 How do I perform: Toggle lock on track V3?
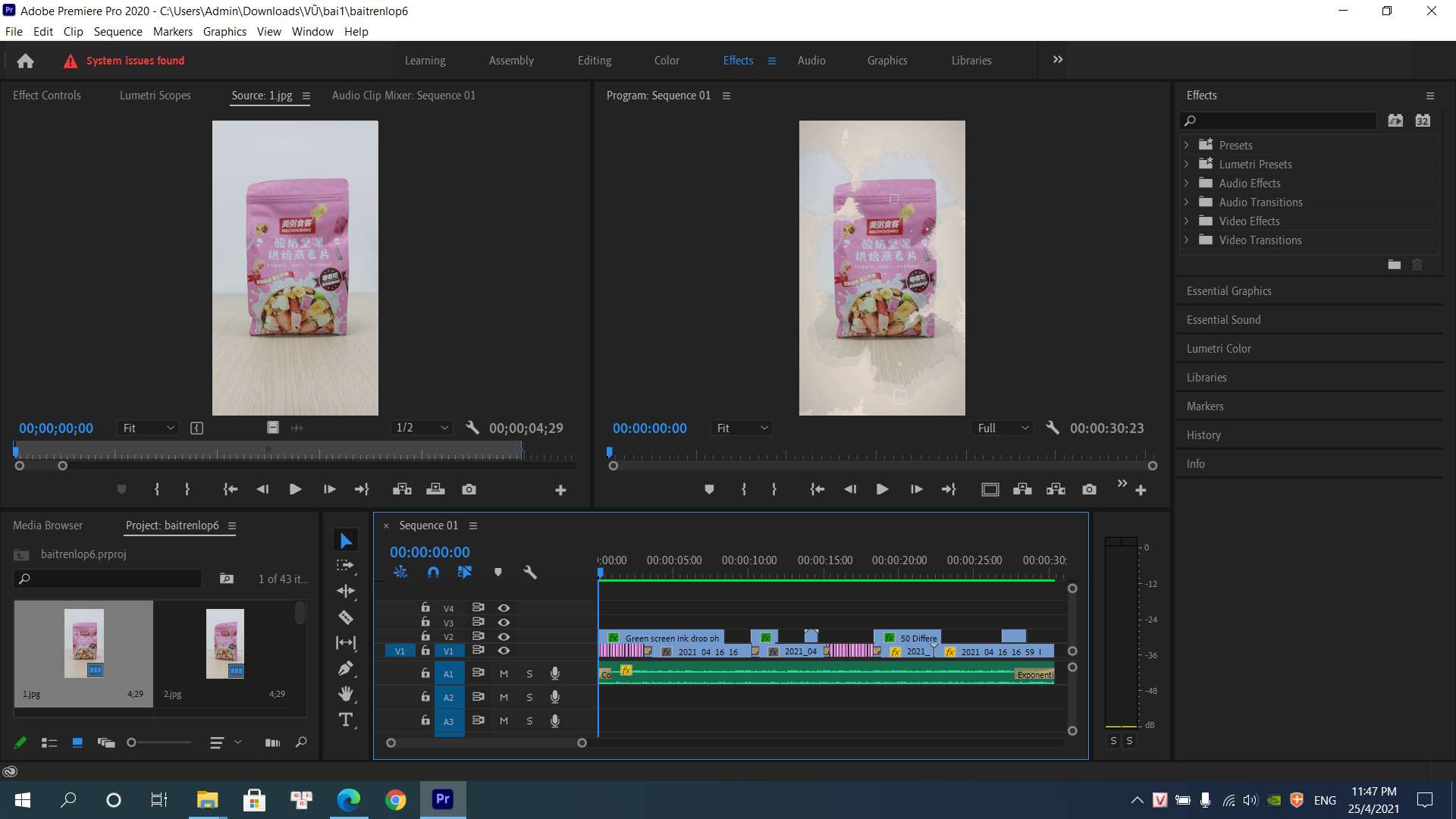[x=425, y=622]
